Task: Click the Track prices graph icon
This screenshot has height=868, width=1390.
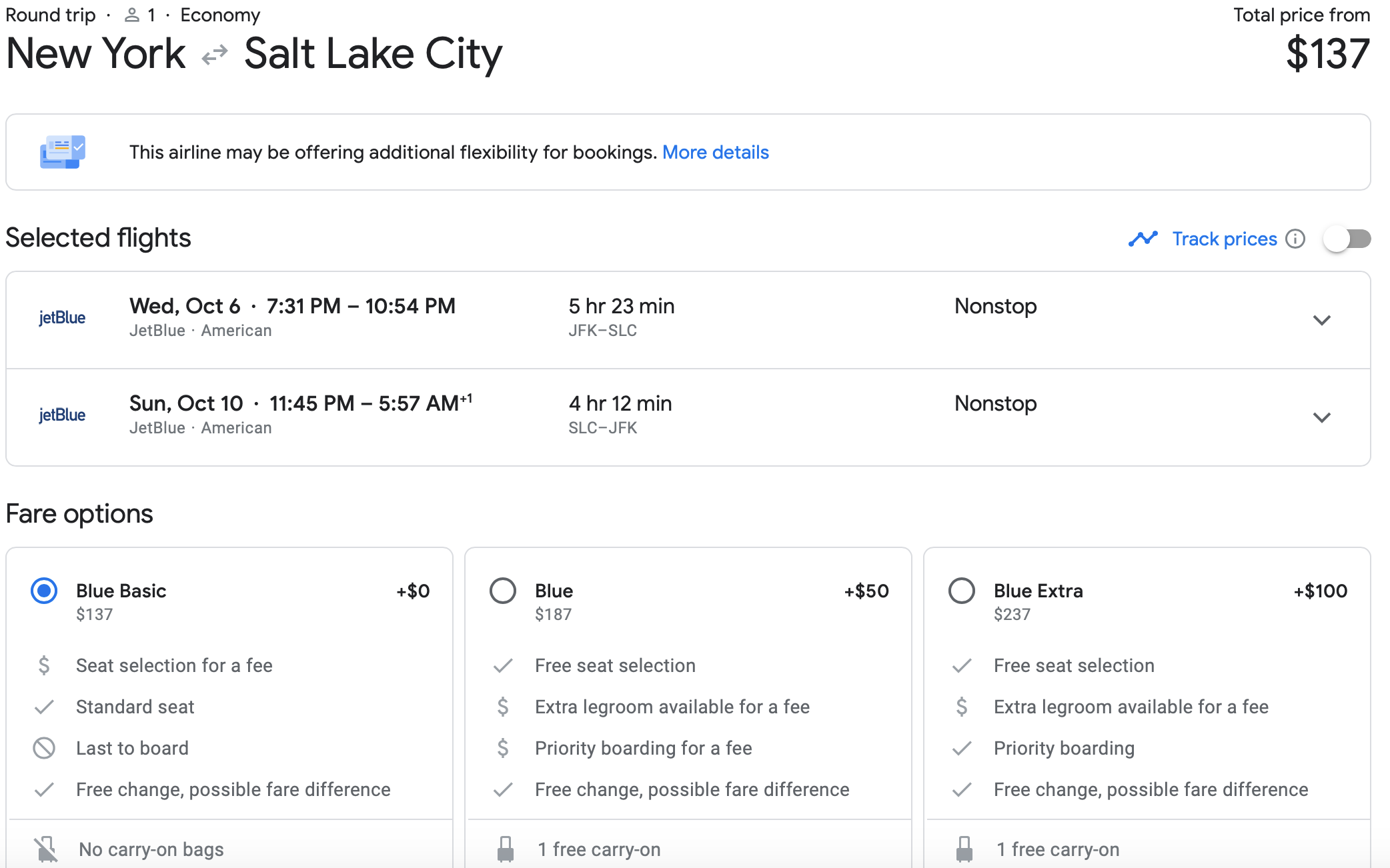Action: 1143,239
